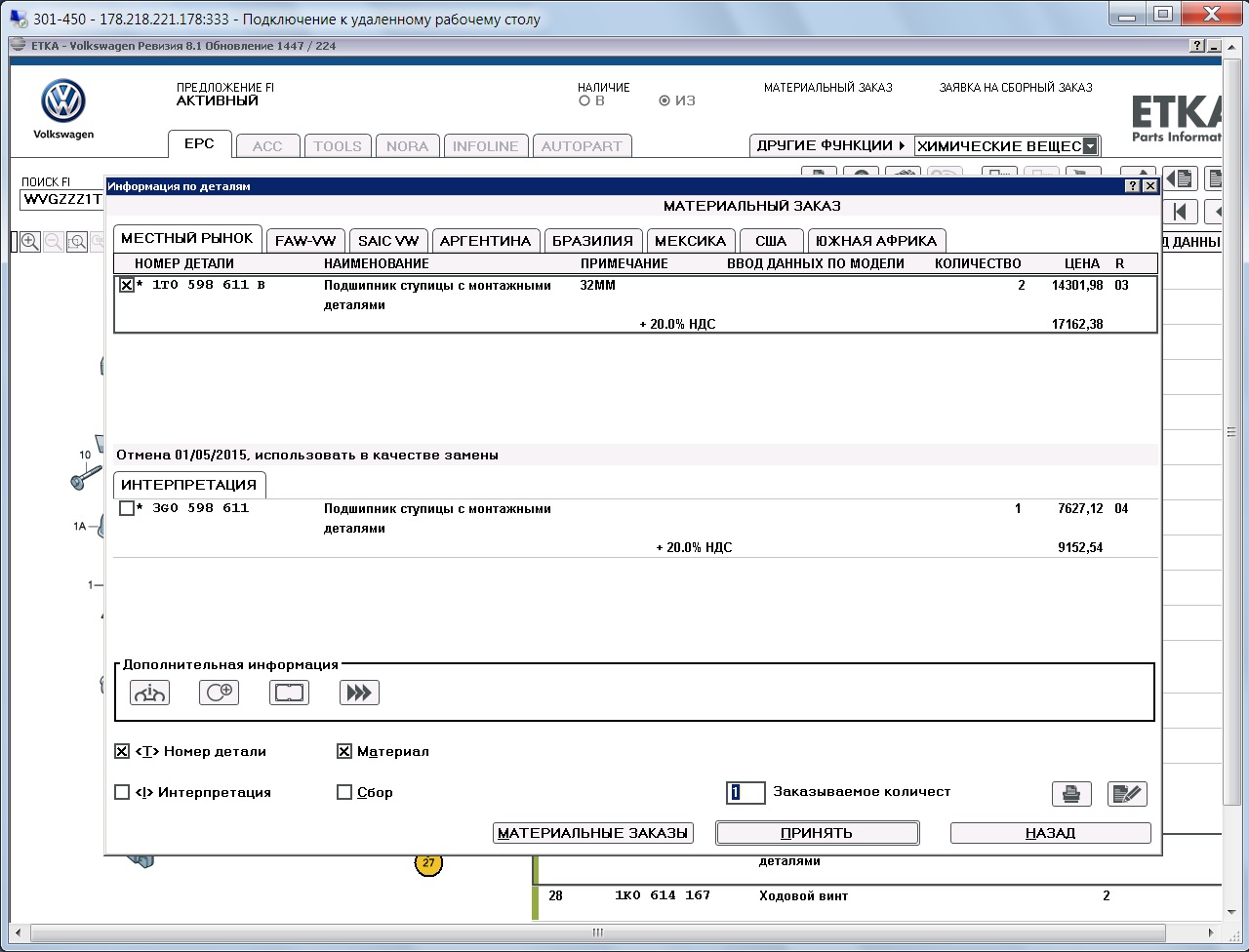Select the ACC tab
The image size is (1249, 952).
(x=267, y=146)
